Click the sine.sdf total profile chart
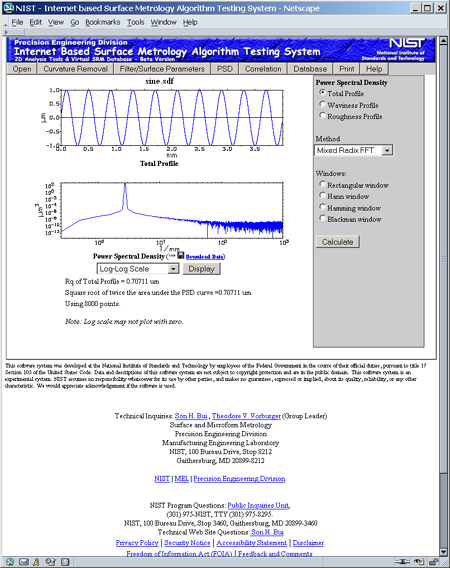 click(x=172, y=118)
